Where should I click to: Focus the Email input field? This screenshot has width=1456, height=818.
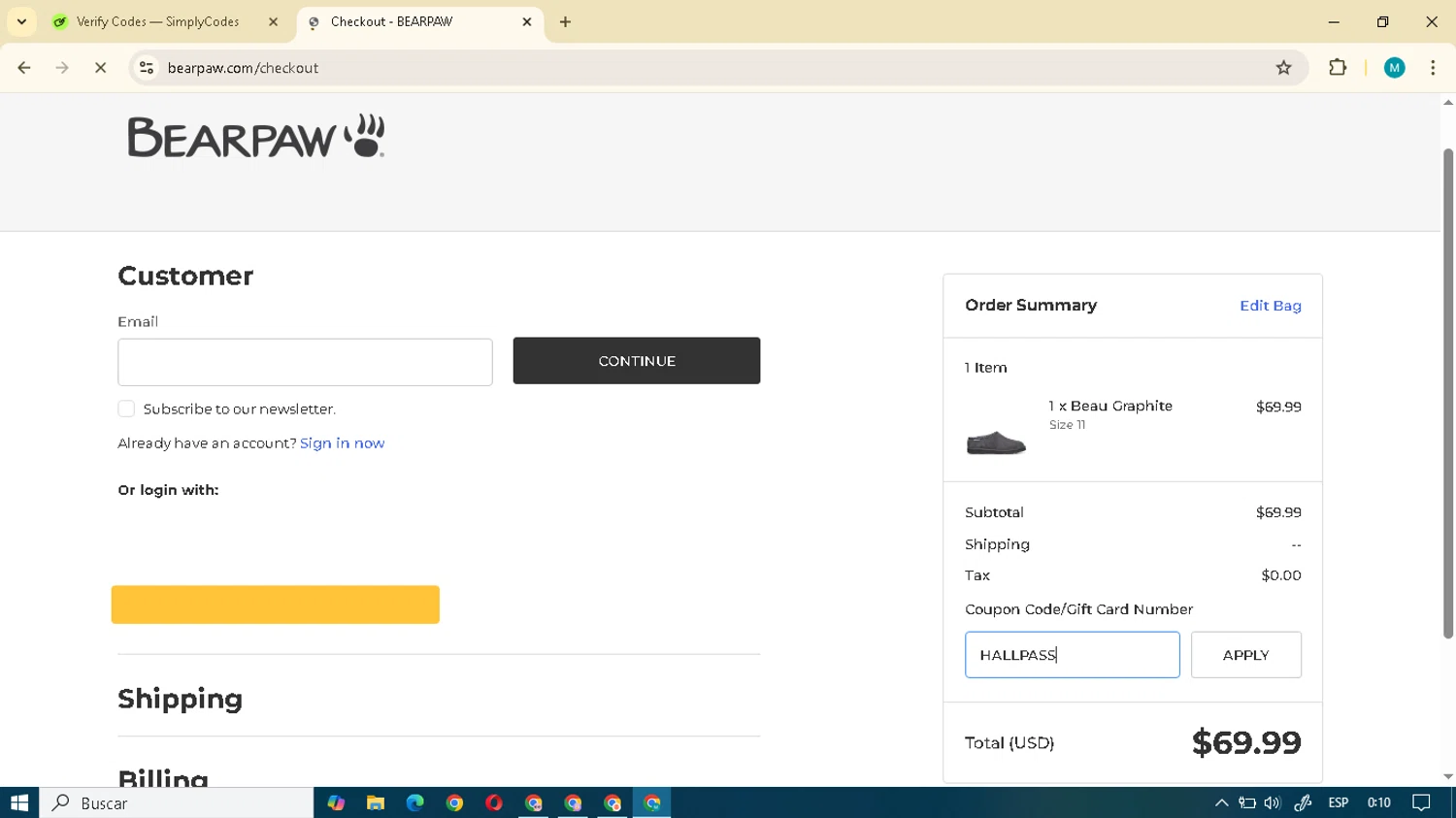[x=305, y=362]
